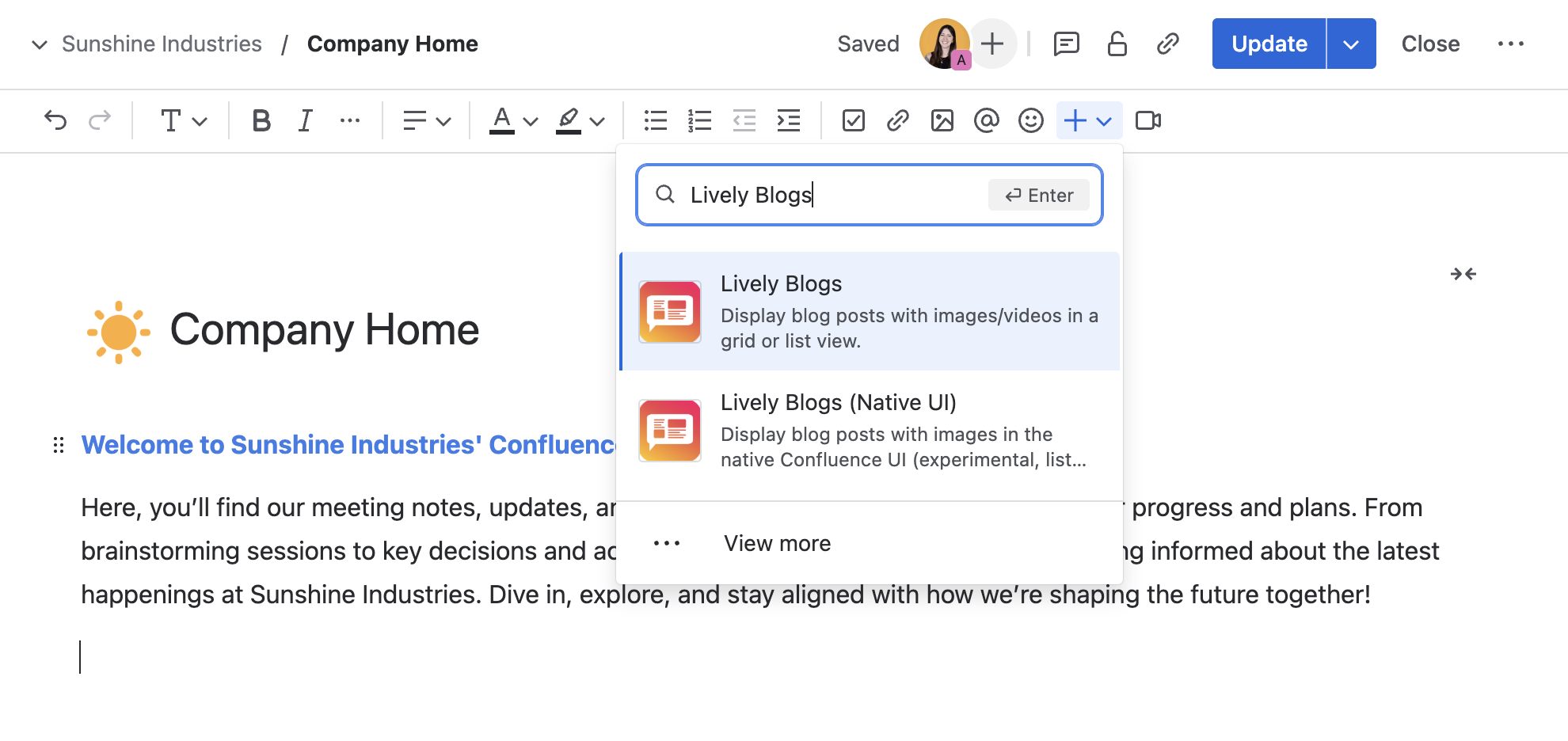Insert an image via the image icon

[942, 120]
